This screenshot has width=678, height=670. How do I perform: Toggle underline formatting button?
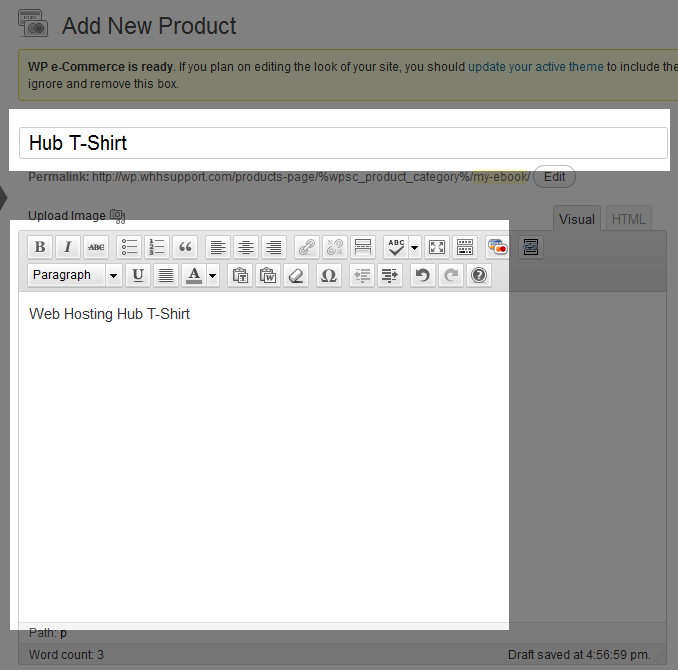(138, 275)
